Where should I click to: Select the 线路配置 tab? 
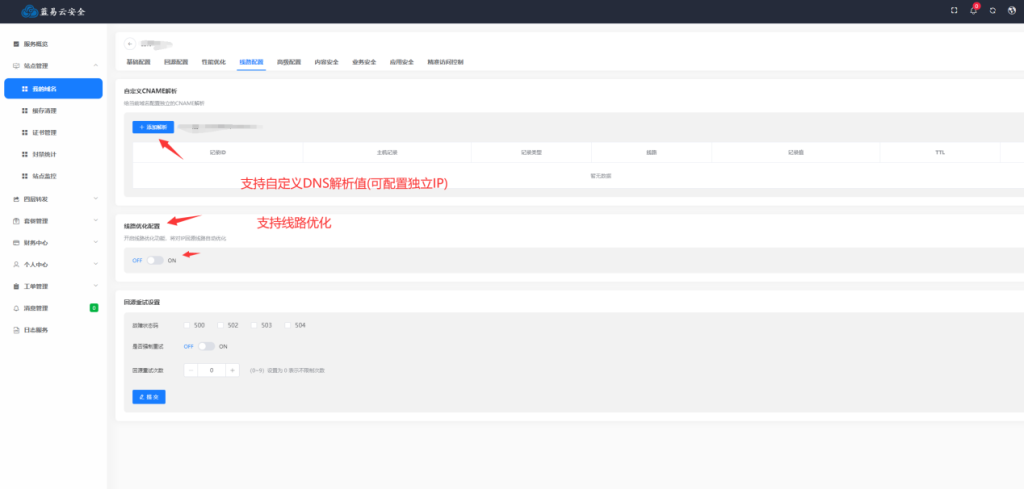coord(251,62)
